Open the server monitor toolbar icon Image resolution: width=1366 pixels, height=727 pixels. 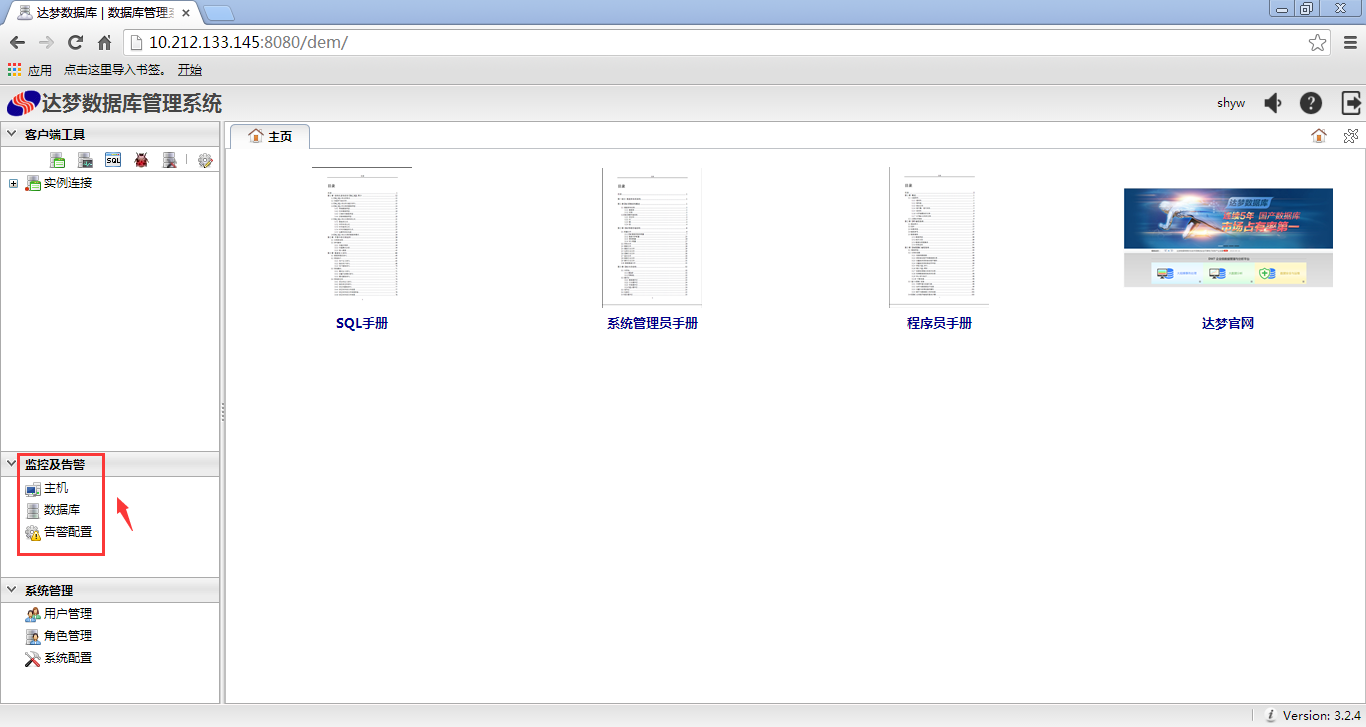tap(86, 160)
